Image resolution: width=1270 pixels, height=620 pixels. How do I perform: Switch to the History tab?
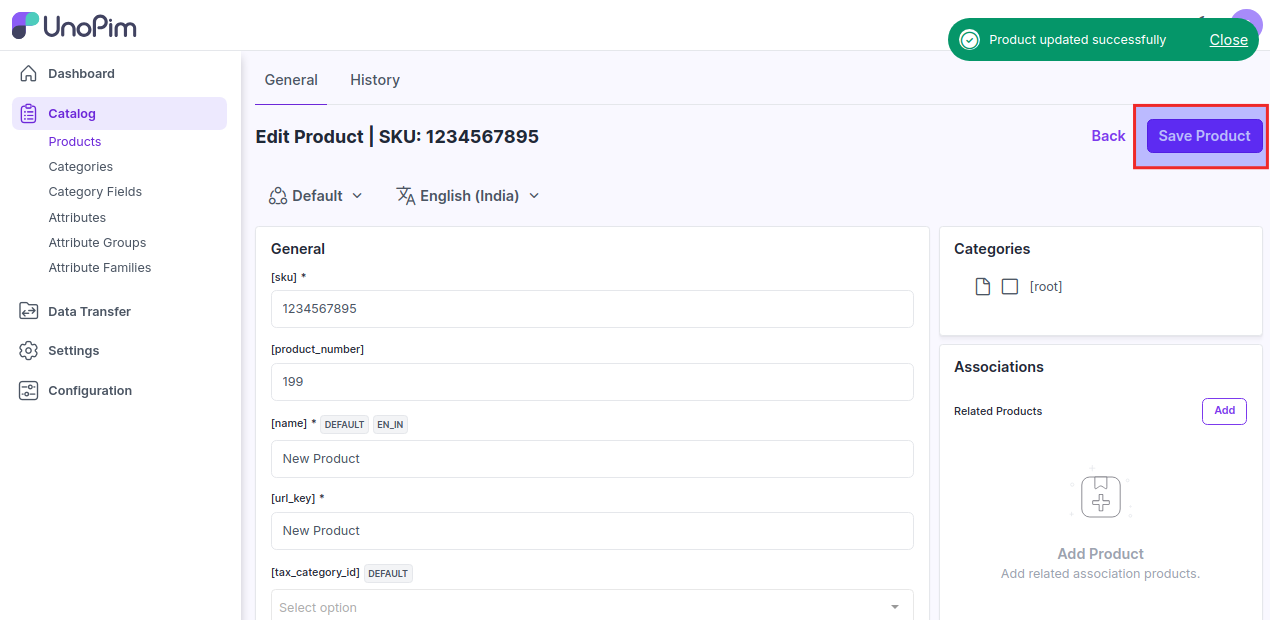tap(375, 80)
